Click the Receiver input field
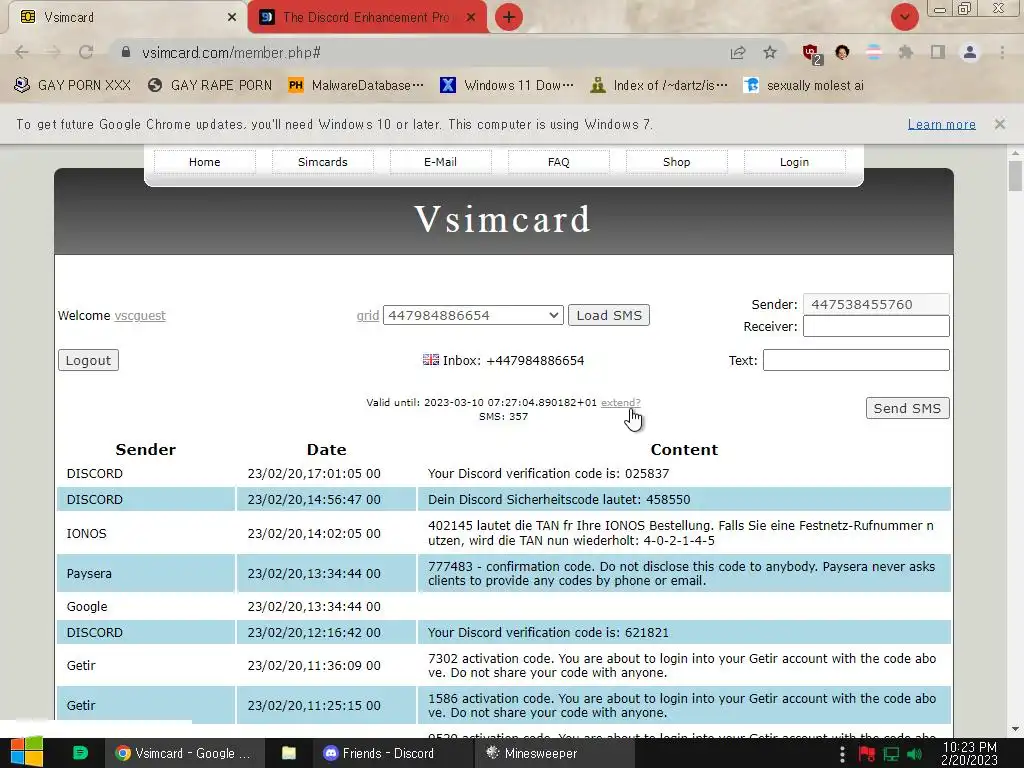 tap(876, 326)
